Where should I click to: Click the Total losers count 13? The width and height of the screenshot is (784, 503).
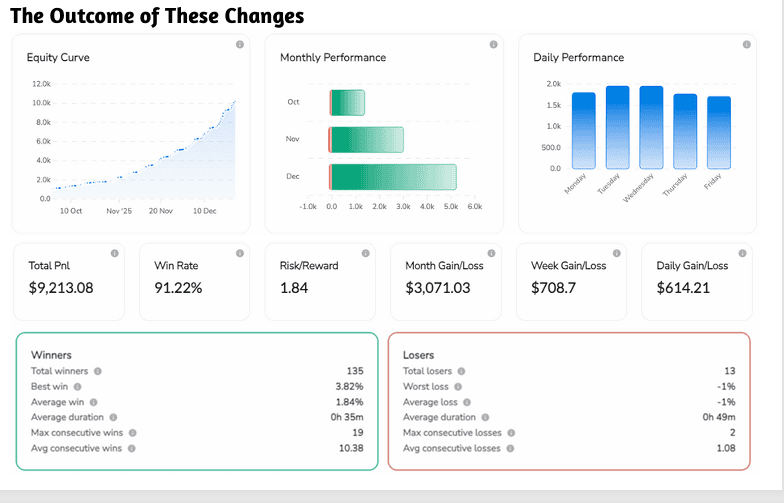(x=730, y=371)
